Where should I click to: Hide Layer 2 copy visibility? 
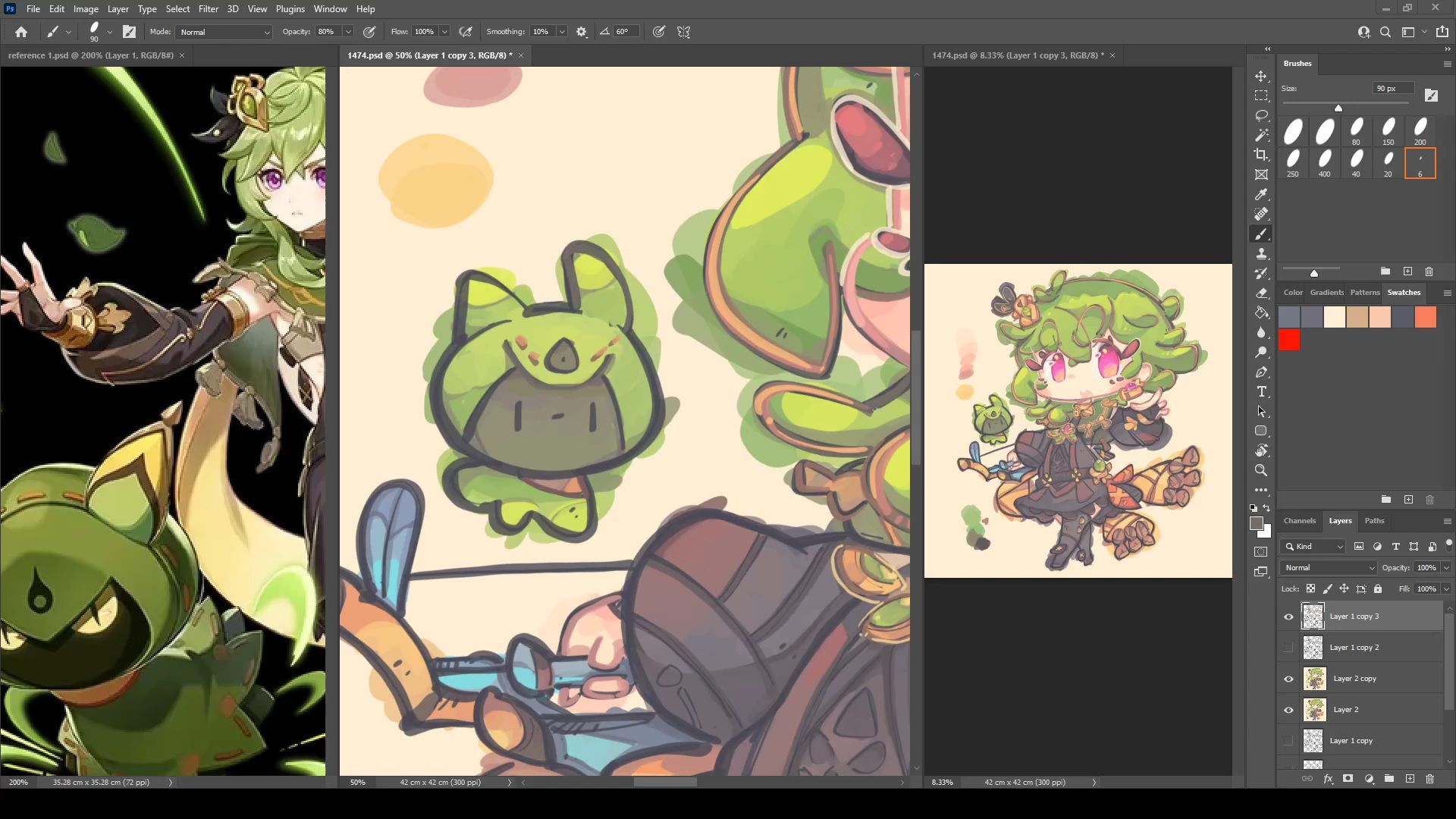[x=1288, y=679]
